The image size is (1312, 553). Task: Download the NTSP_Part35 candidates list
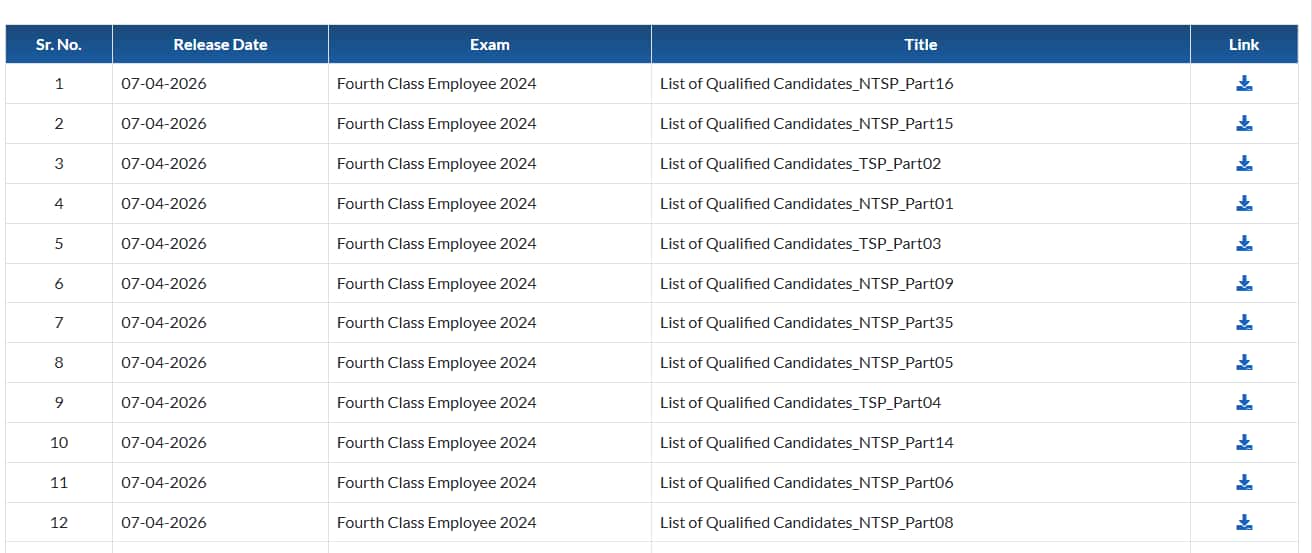1244,322
